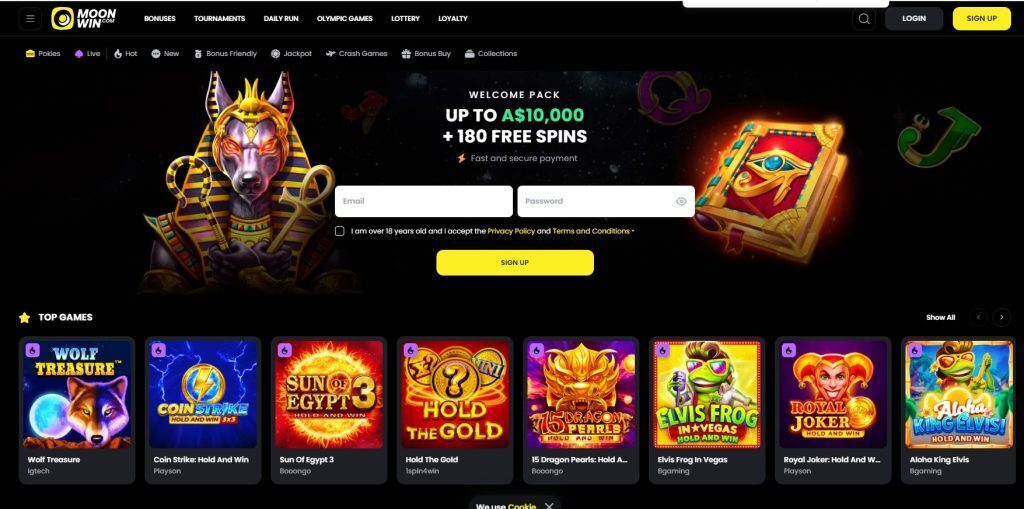Open Crash Games category
Viewport: 1024px width, 509px height.
pyautogui.click(x=357, y=54)
